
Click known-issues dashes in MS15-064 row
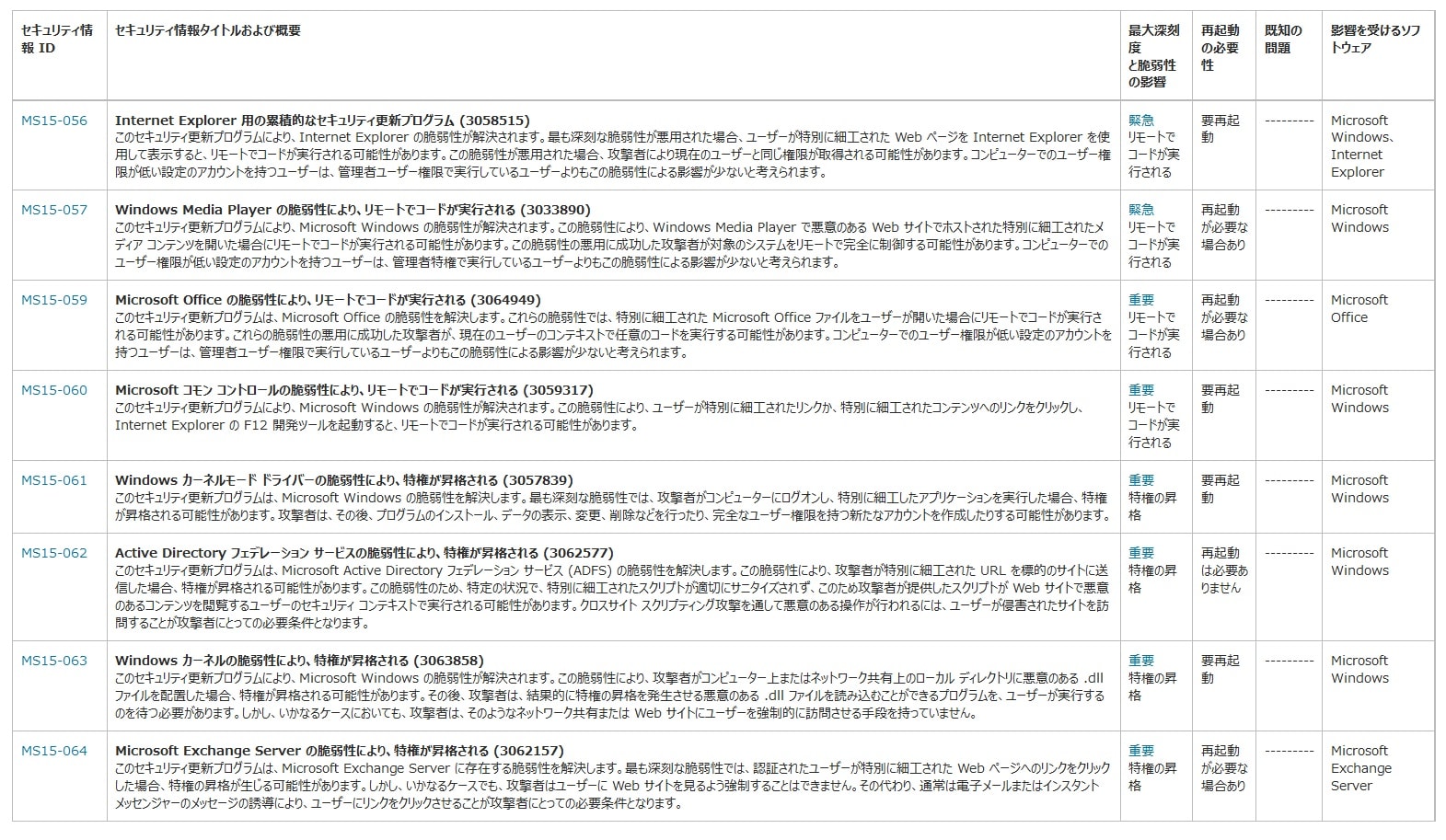coord(1289,751)
